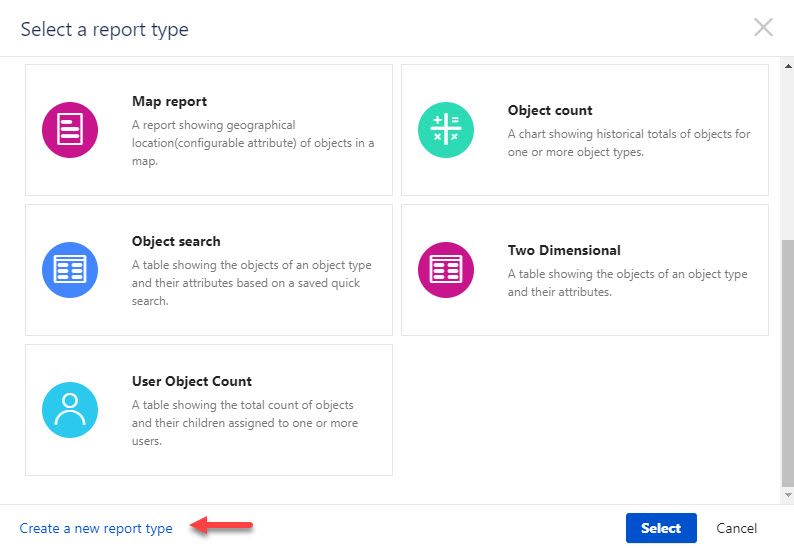Select the Map report title

[169, 101]
